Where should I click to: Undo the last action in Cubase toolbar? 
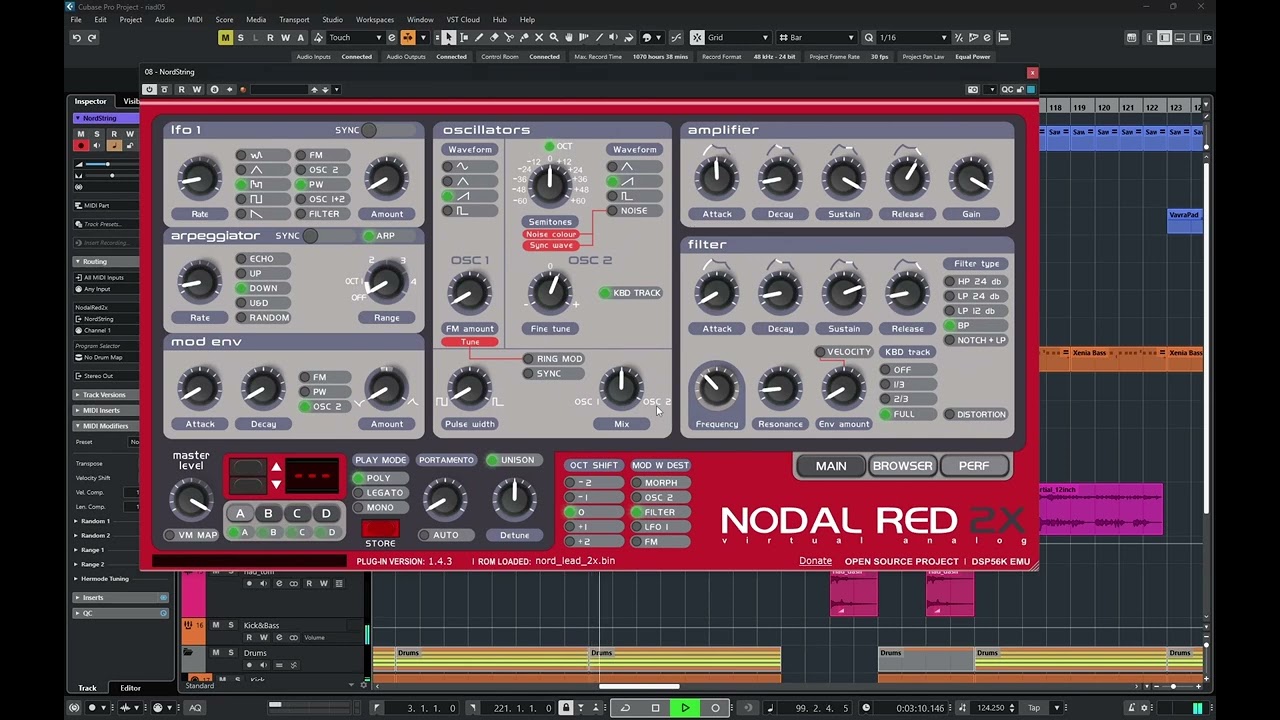click(x=76, y=38)
